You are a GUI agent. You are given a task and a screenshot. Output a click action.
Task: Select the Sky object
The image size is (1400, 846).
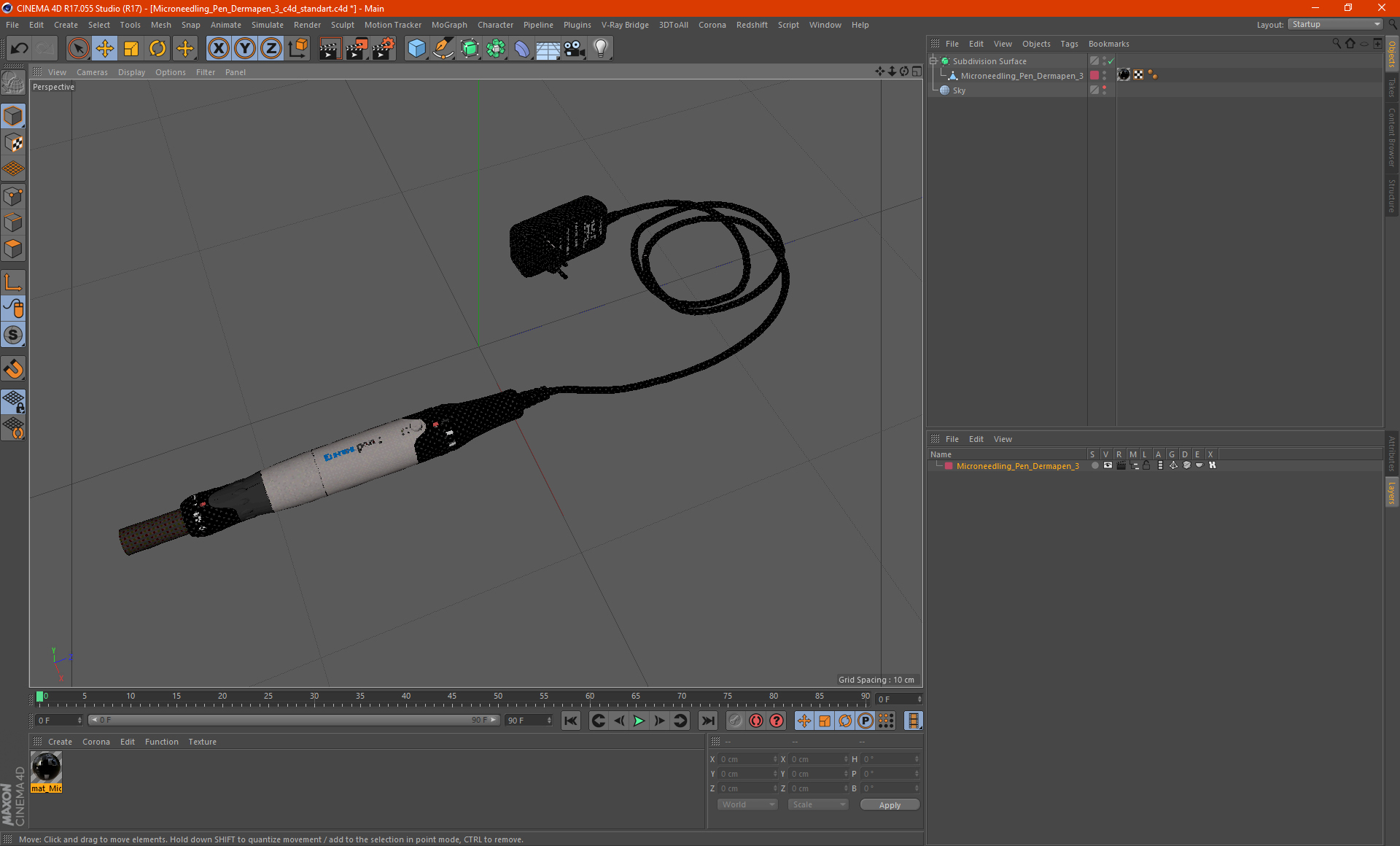[959, 90]
